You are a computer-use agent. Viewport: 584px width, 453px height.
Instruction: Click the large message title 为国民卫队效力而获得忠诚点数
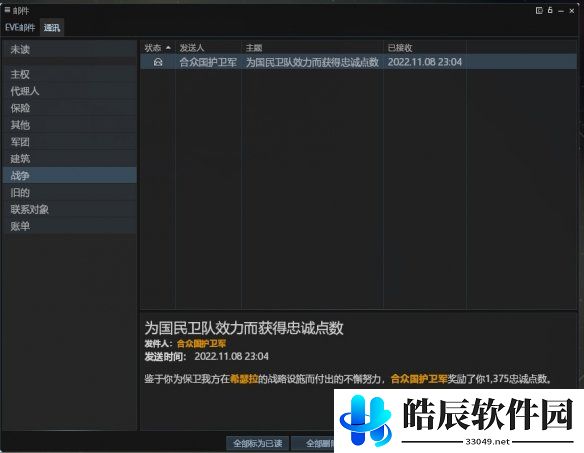click(244, 328)
